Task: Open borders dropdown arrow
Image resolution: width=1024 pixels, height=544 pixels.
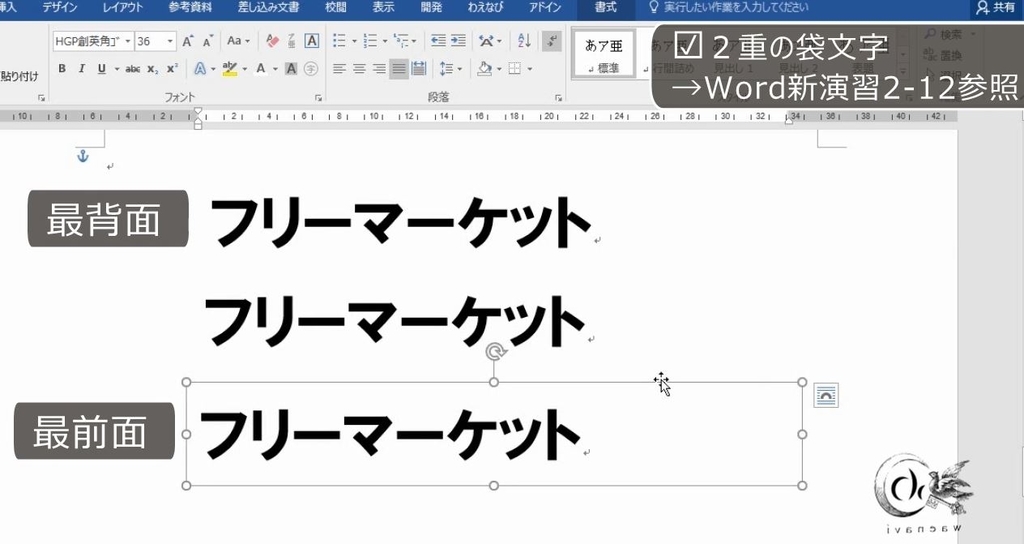Action: pos(530,69)
